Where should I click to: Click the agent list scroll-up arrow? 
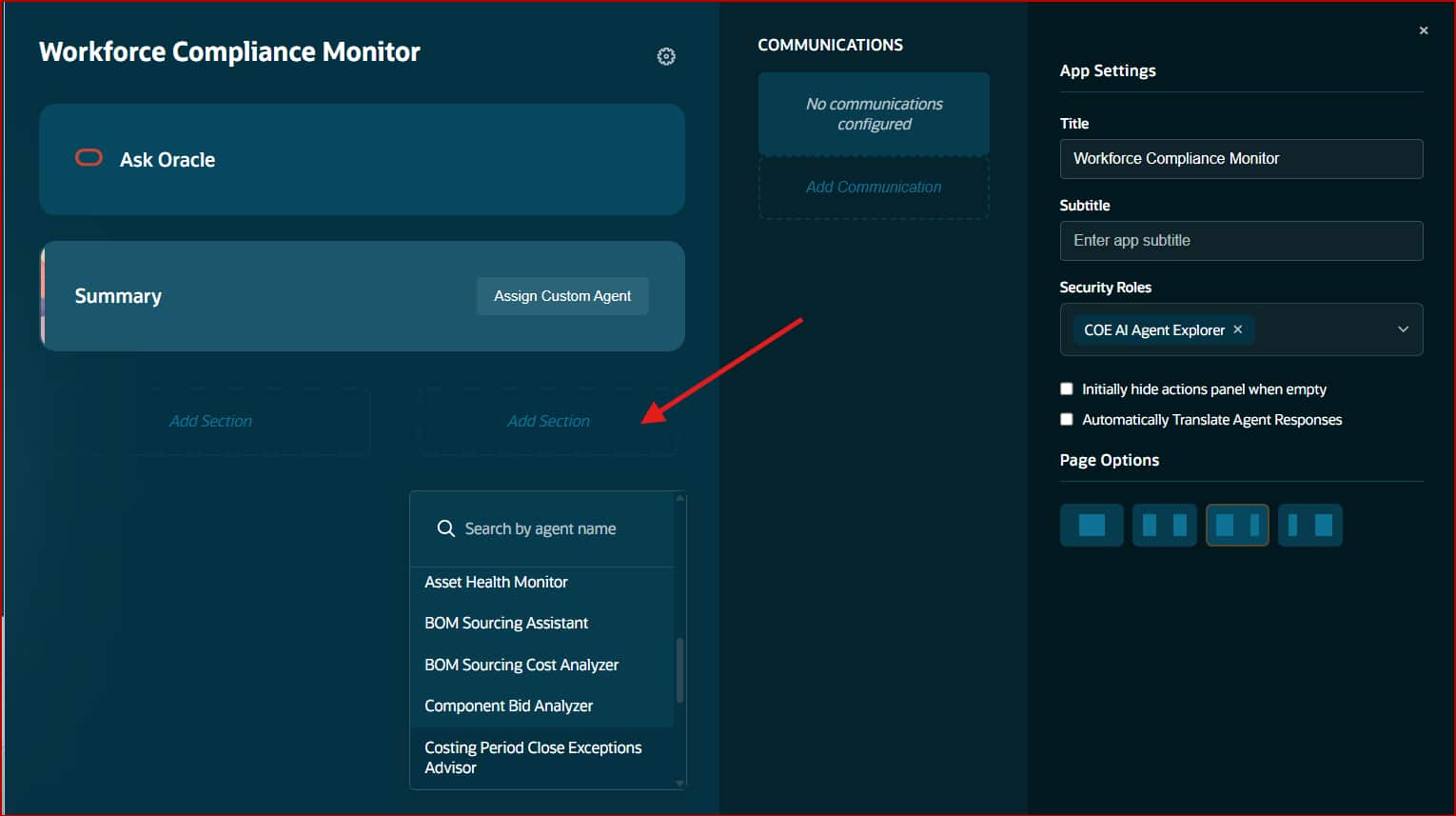(679, 498)
